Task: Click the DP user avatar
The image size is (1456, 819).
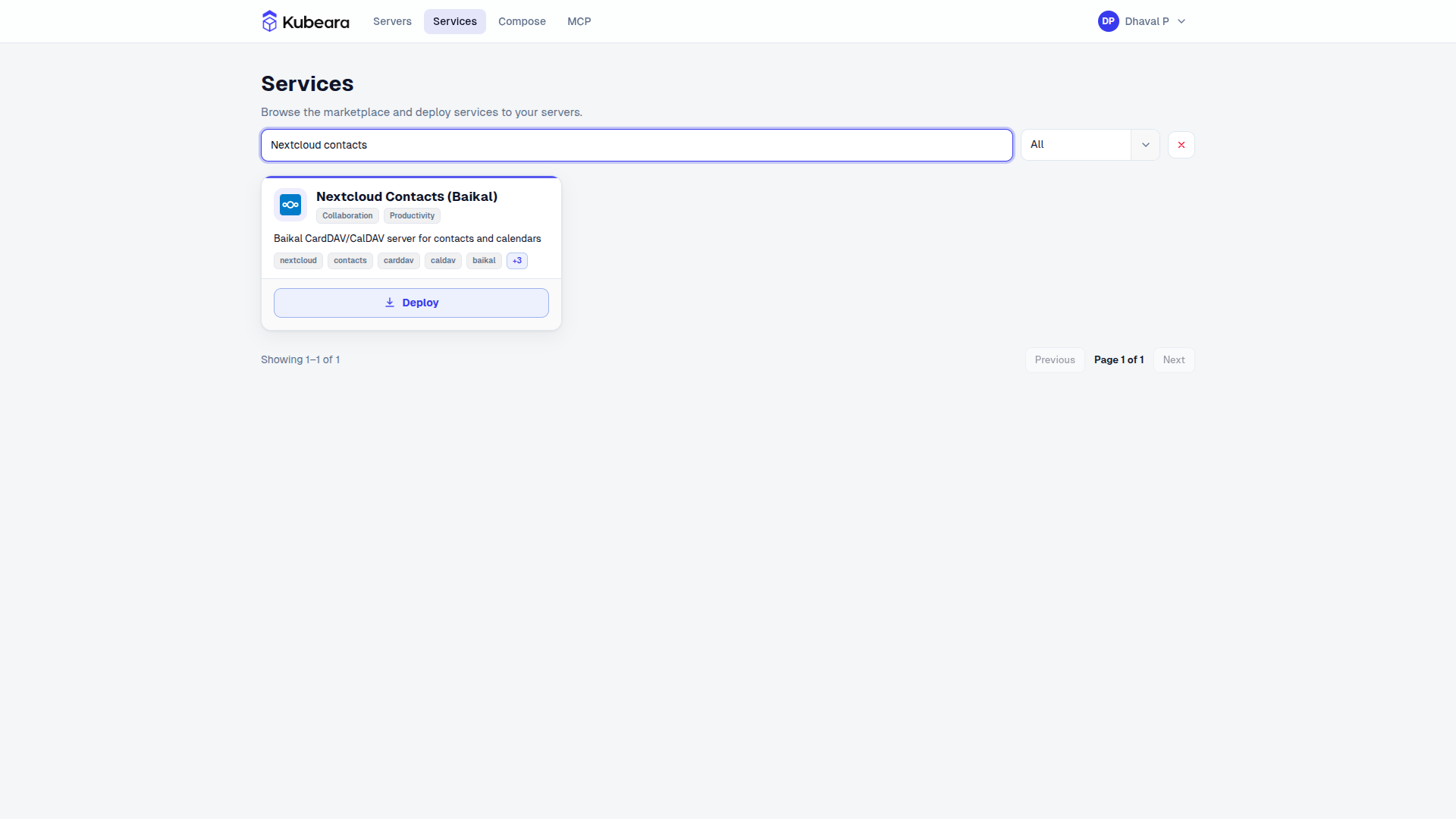Action: 1108,21
